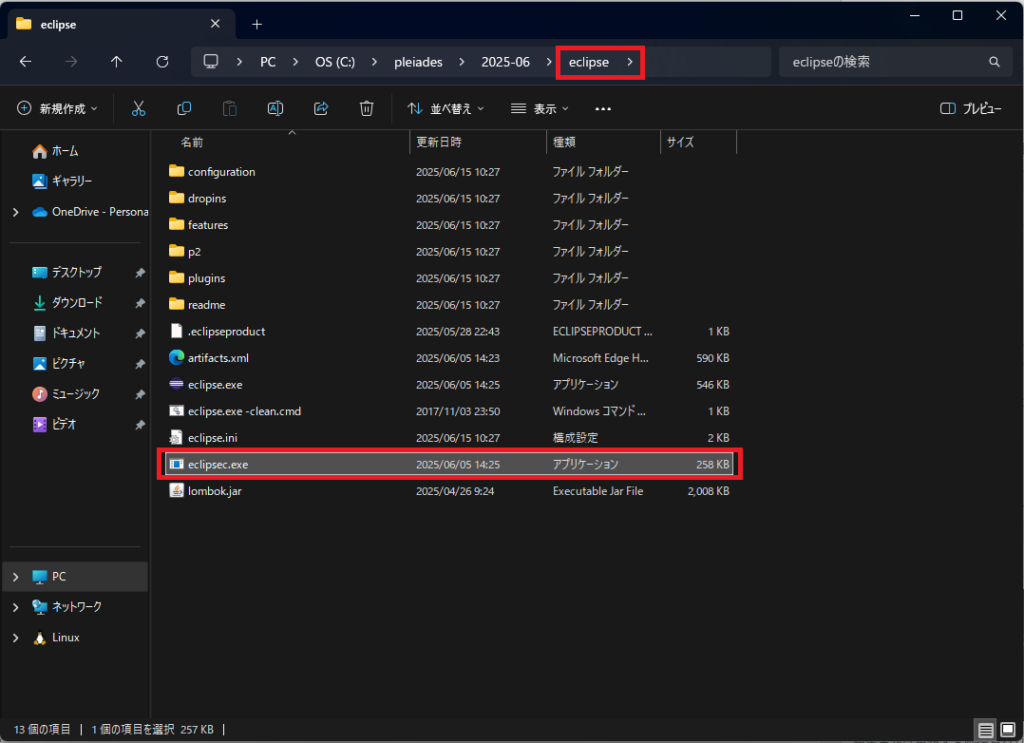1024x743 pixels.
Task: Toggle the プレビュー preview pane
Action: [x=970, y=108]
